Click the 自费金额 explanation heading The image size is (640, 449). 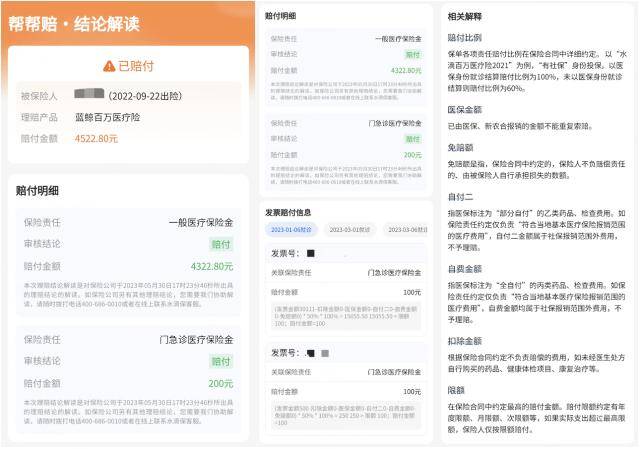(463, 269)
